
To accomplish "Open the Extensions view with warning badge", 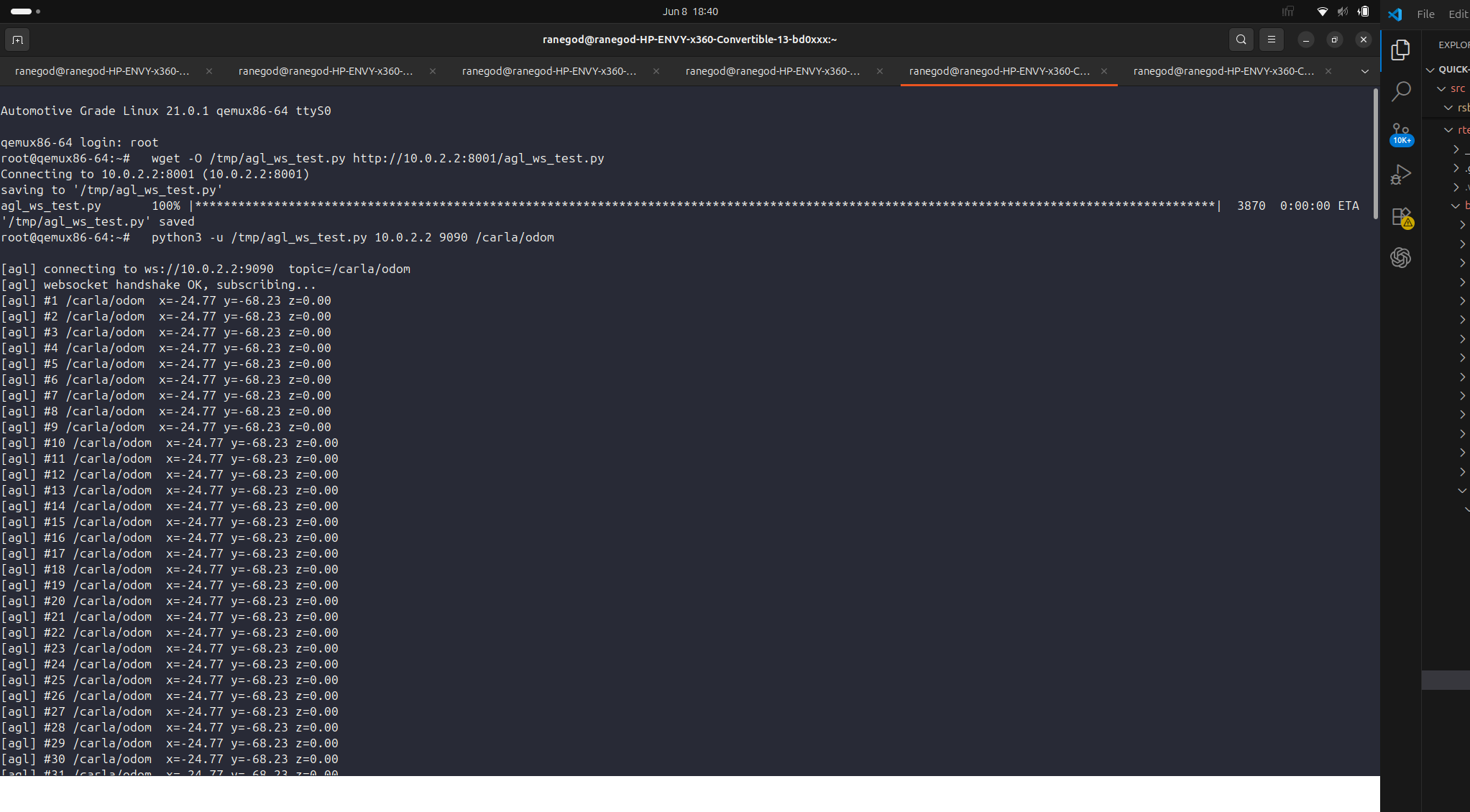I will [x=1400, y=217].
